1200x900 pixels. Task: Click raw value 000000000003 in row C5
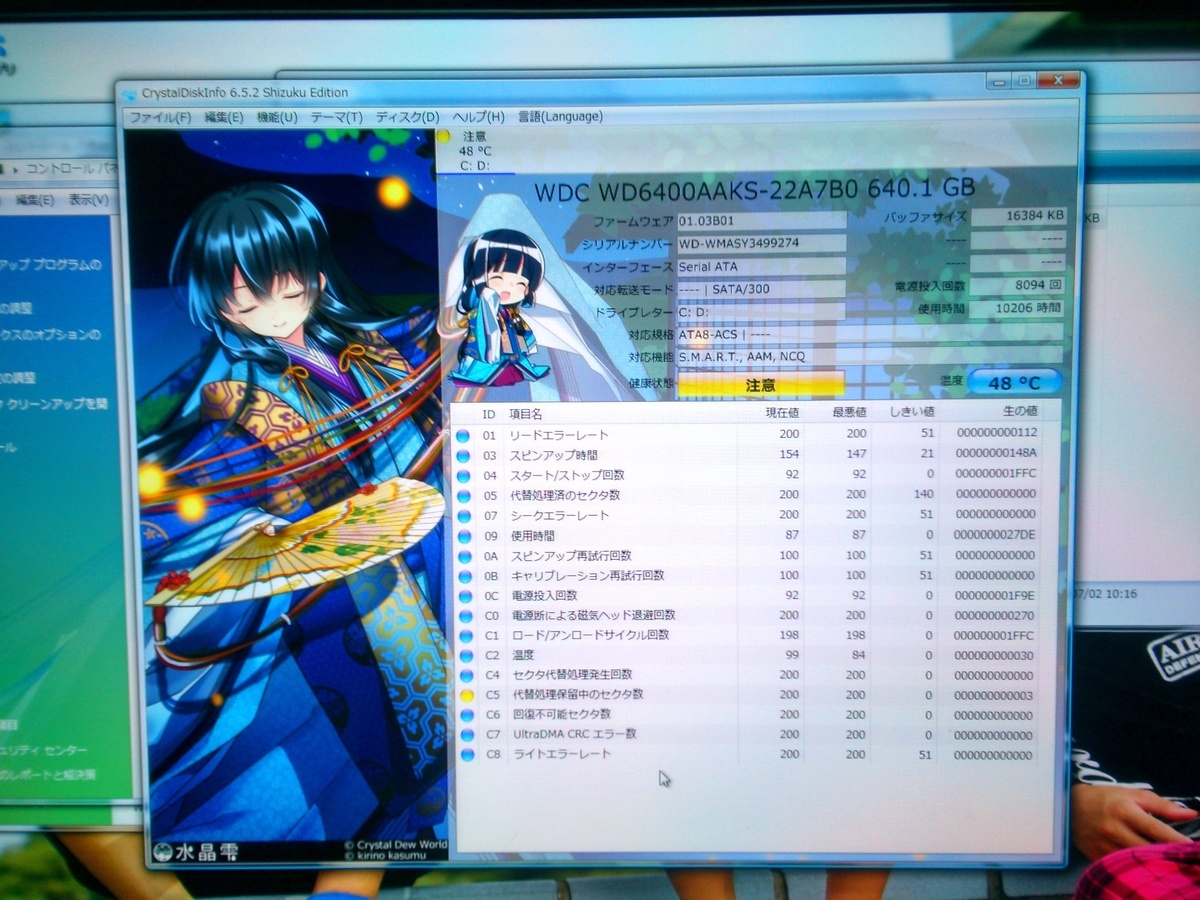[995, 695]
